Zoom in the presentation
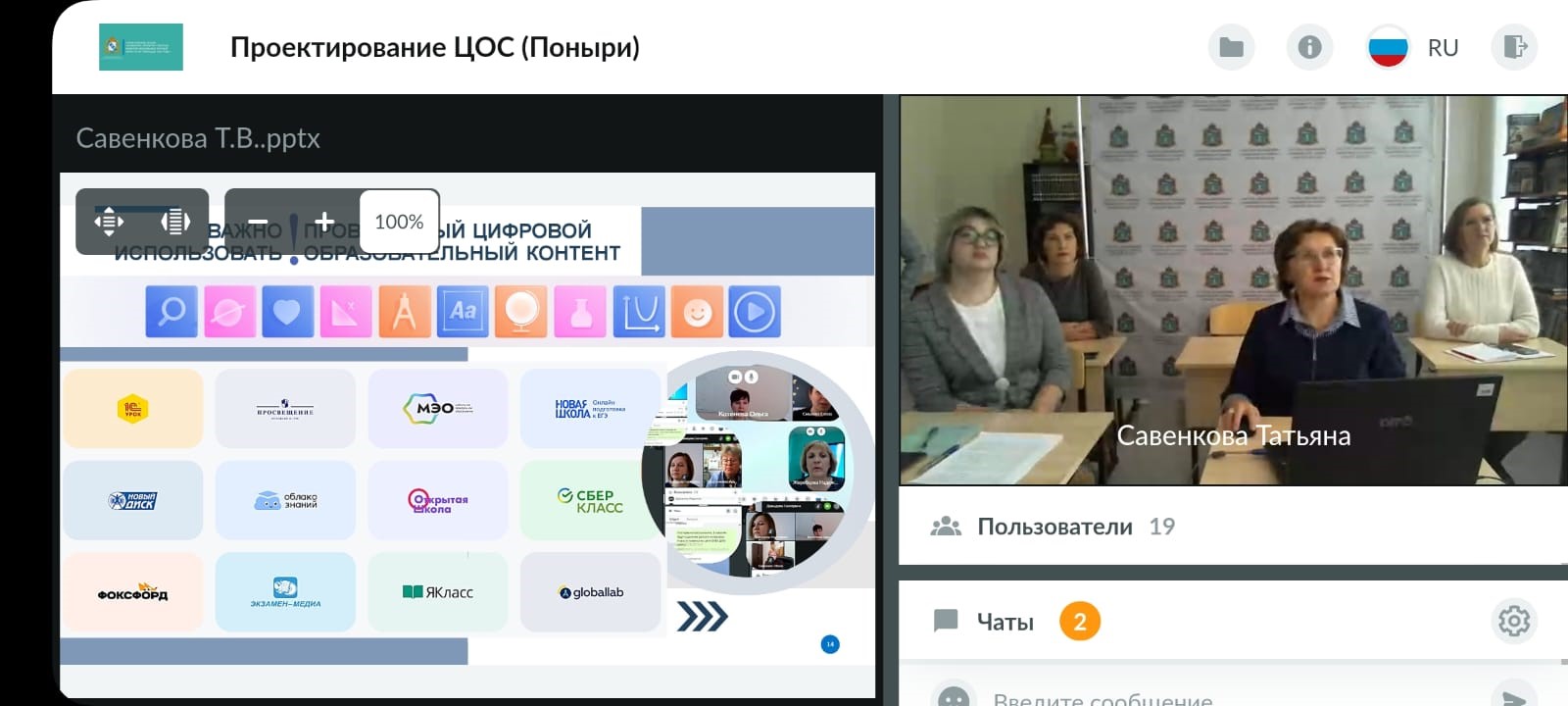This screenshot has height=706, width=1568. click(324, 223)
